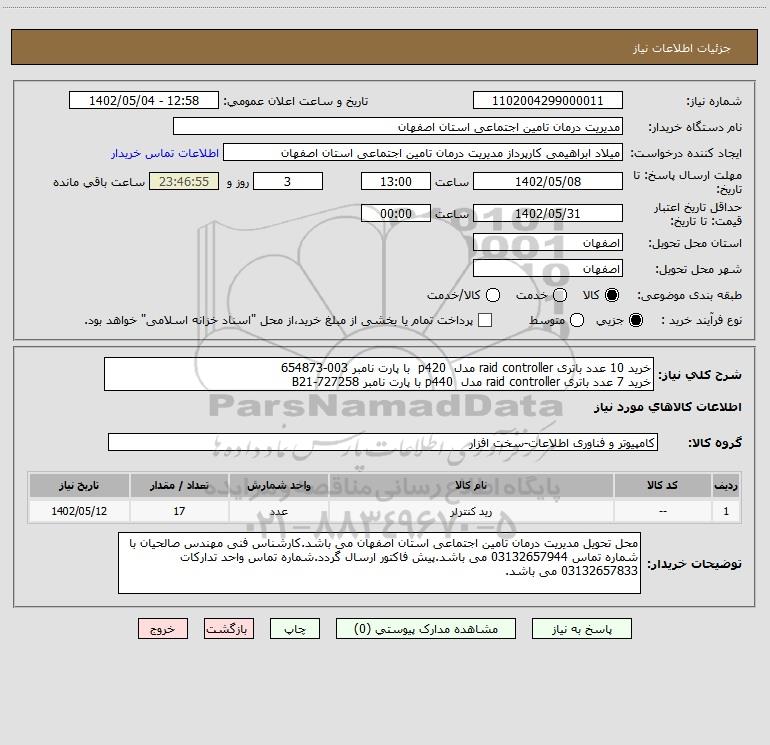The width and height of the screenshot is (770, 745).
Task: Click the unit cell عدد
Action: [278, 512]
